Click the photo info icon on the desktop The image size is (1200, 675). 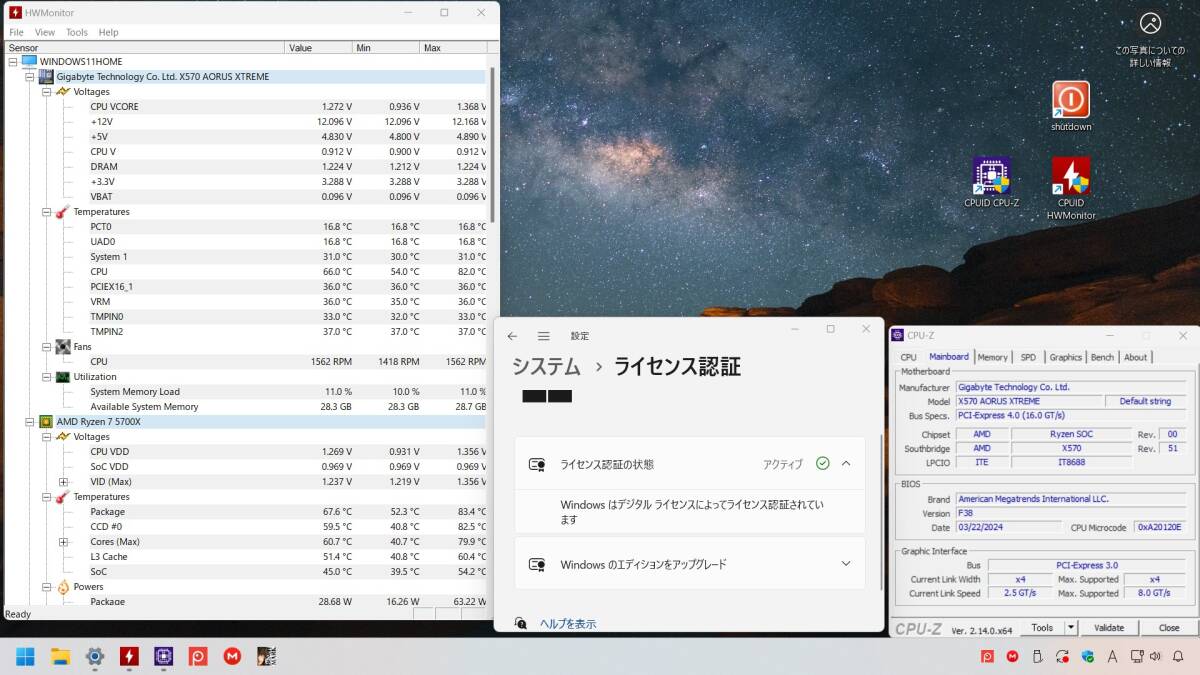pyautogui.click(x=1150, y=40)
